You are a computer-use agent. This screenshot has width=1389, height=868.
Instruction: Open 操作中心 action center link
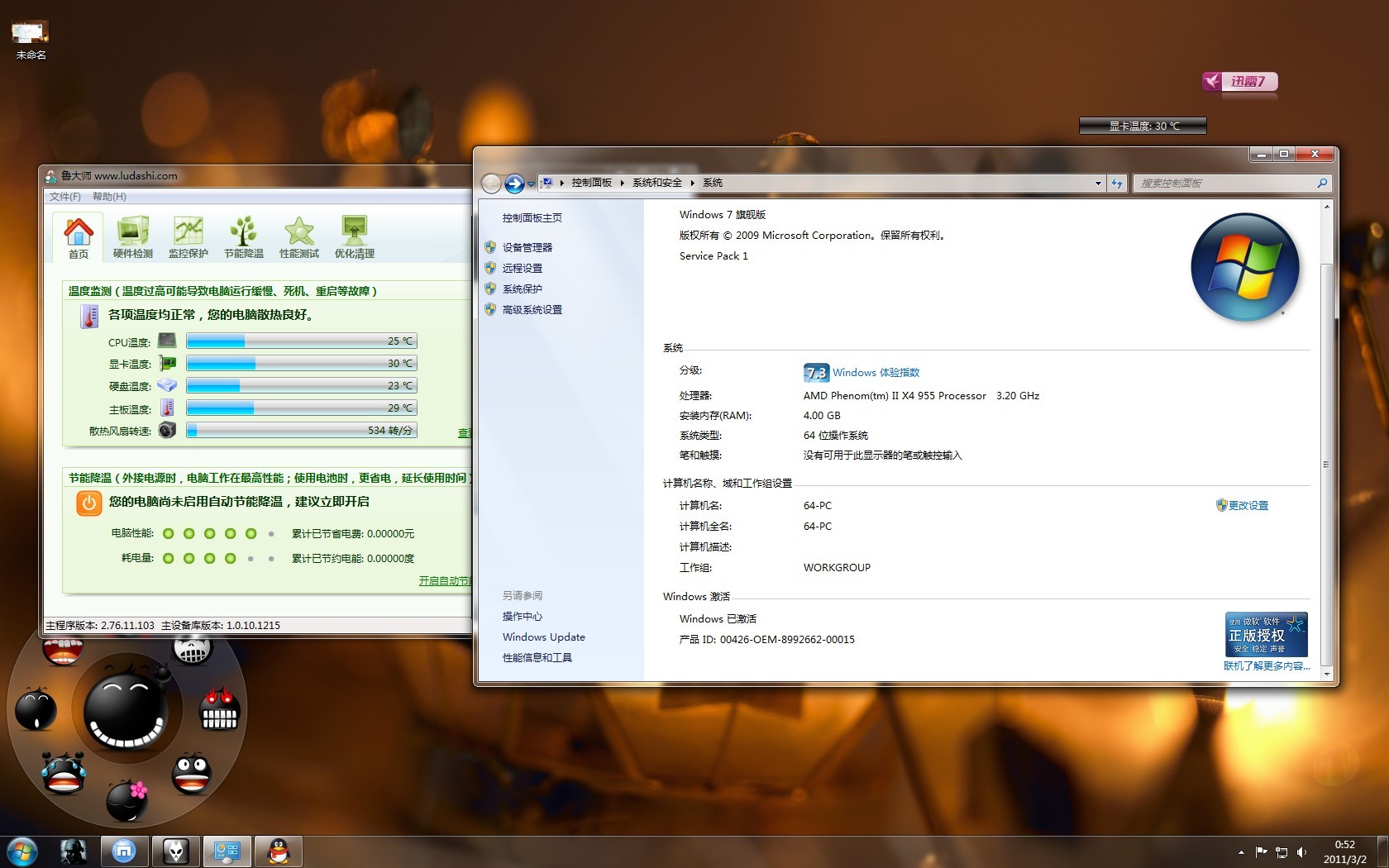pos(523,616)
